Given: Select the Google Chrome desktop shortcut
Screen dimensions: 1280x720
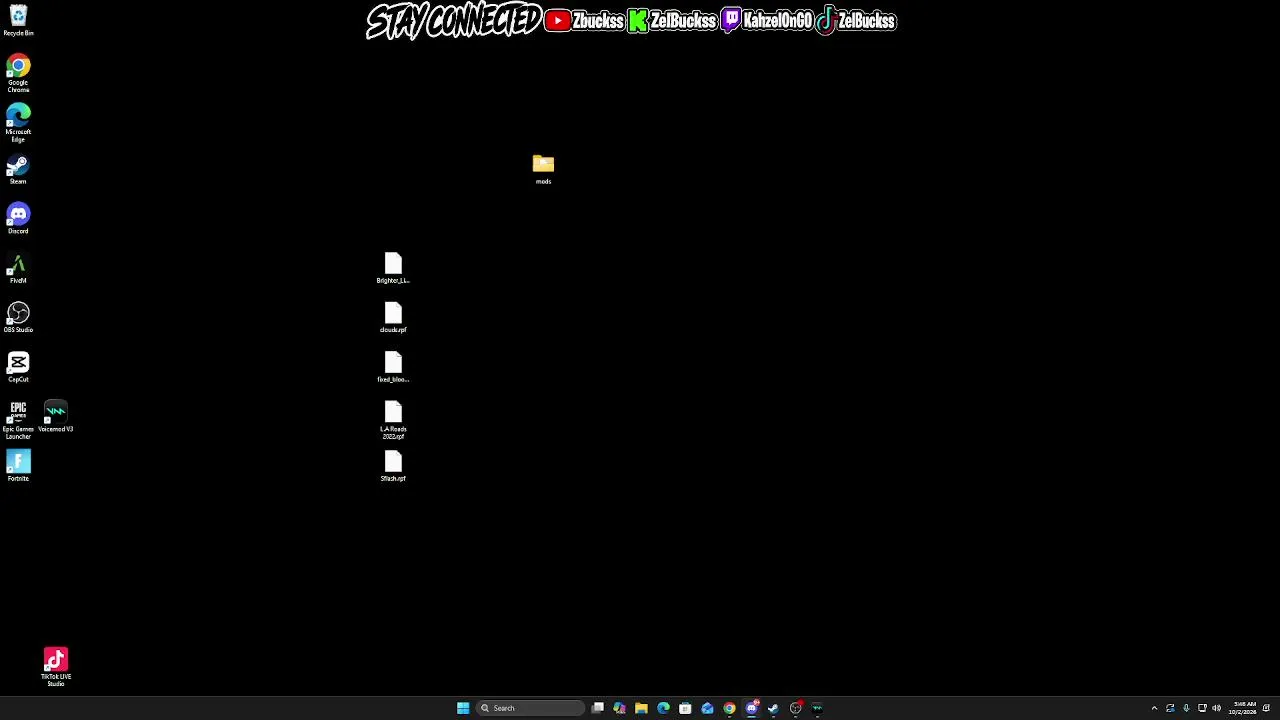Looking at the screenshot, I should (18, 74).
